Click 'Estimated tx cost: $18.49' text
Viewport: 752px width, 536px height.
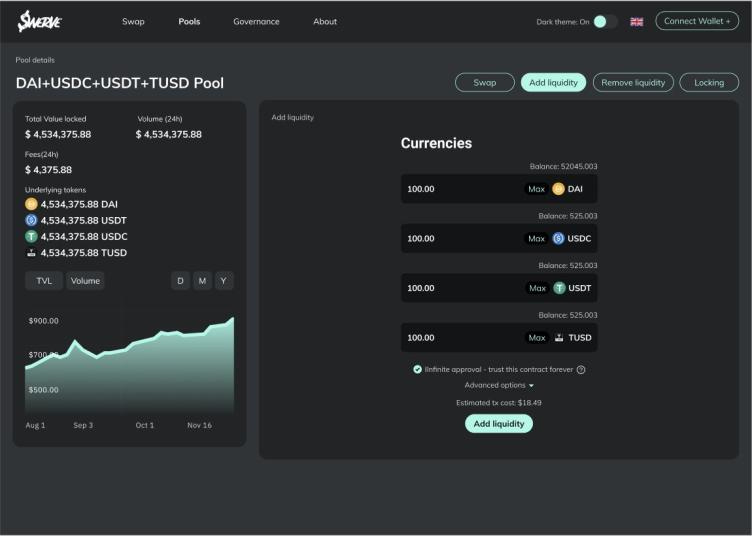(499, 403)
